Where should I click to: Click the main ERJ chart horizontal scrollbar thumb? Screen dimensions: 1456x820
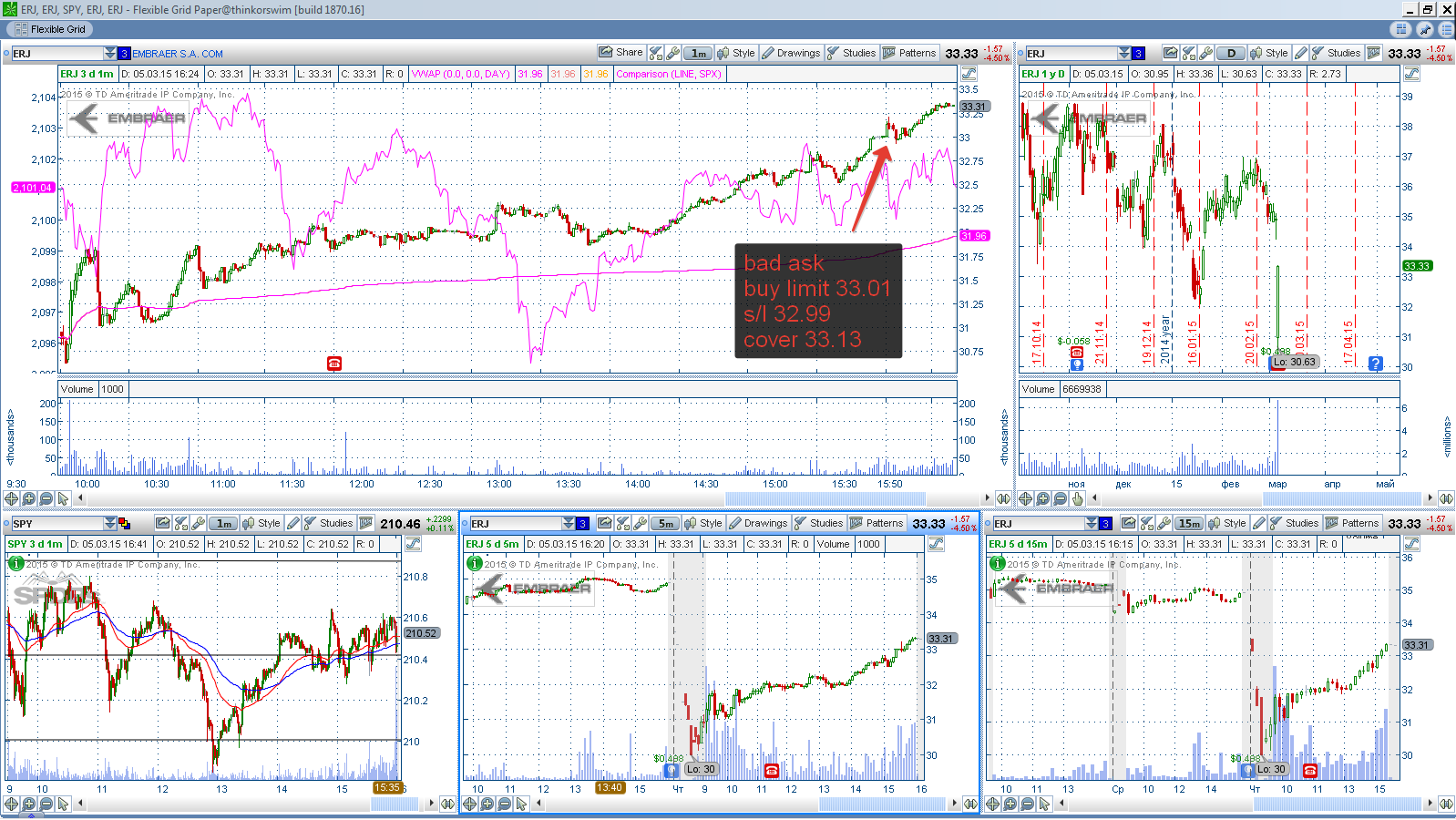[x=825, y=498]
